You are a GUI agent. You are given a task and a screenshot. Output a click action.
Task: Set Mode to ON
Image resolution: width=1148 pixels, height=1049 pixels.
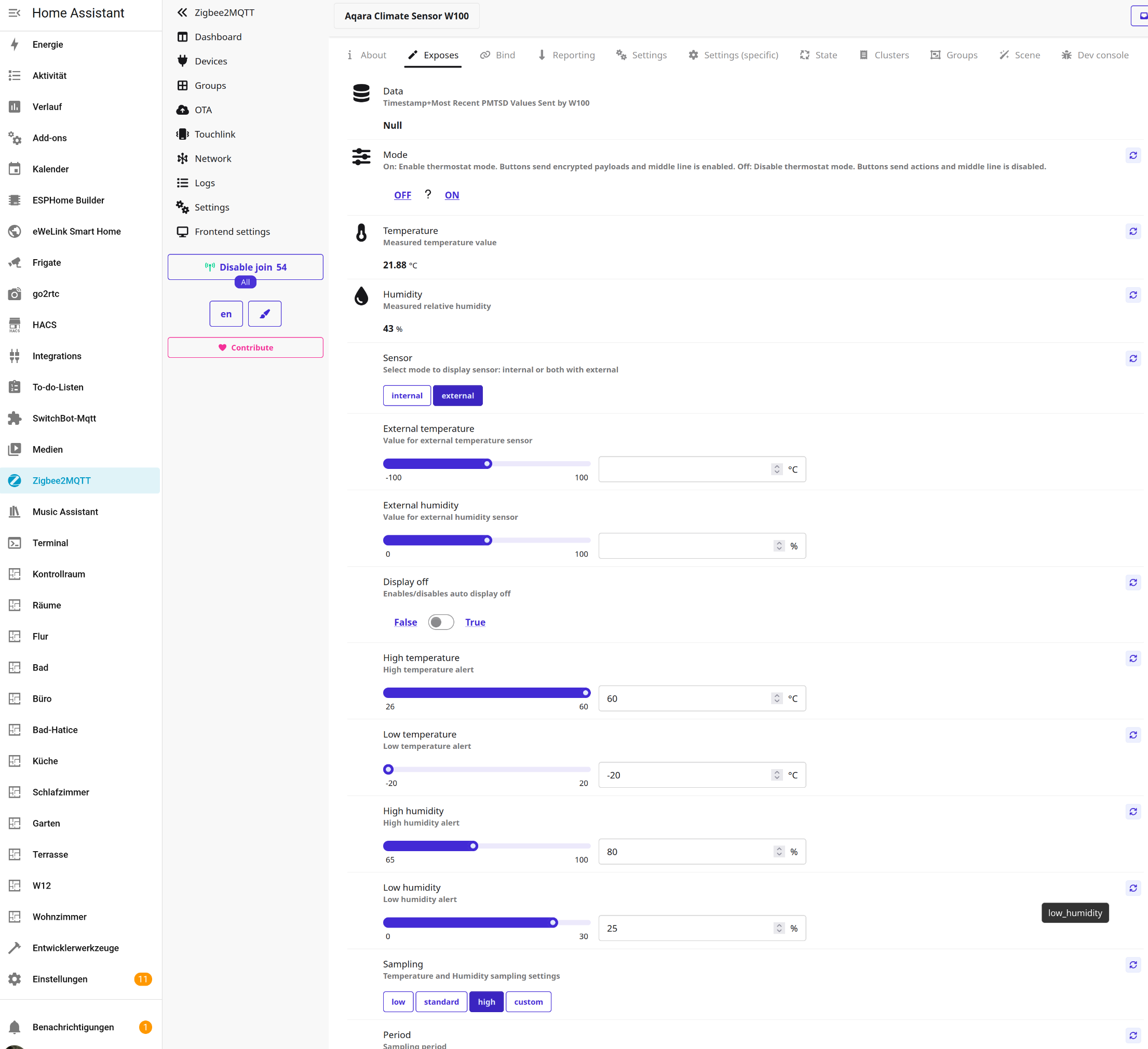point(452,195)
